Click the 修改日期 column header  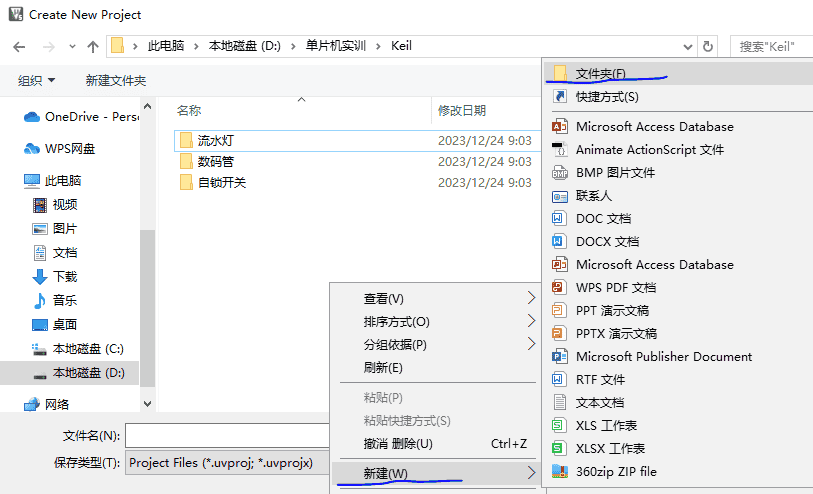(x=462, y=110)
